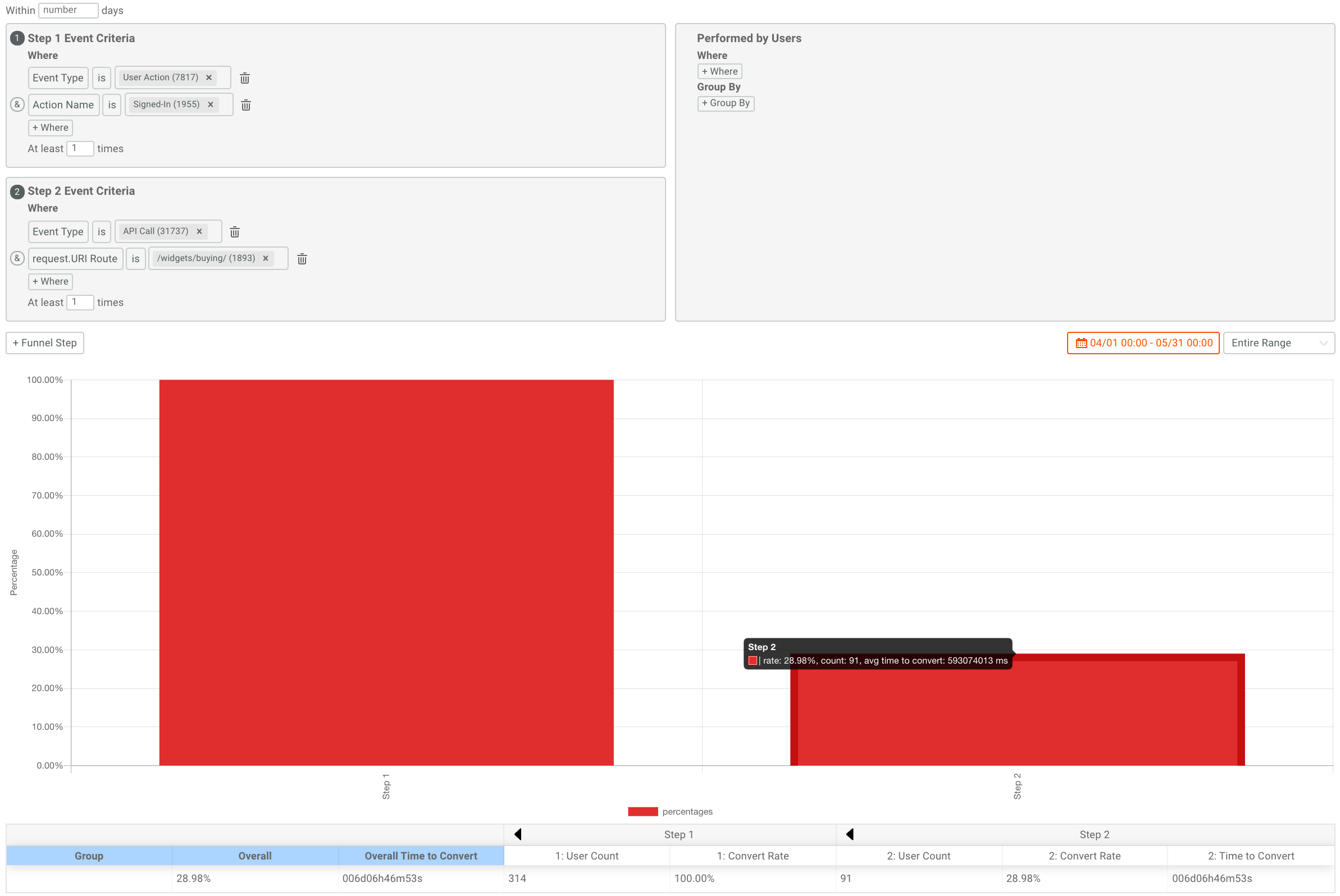Image resolution: width=1340 pixels, height=896 pixels.
Task: Delete the /widgets/buying/ route filter
Action: [x=302, y=258]
